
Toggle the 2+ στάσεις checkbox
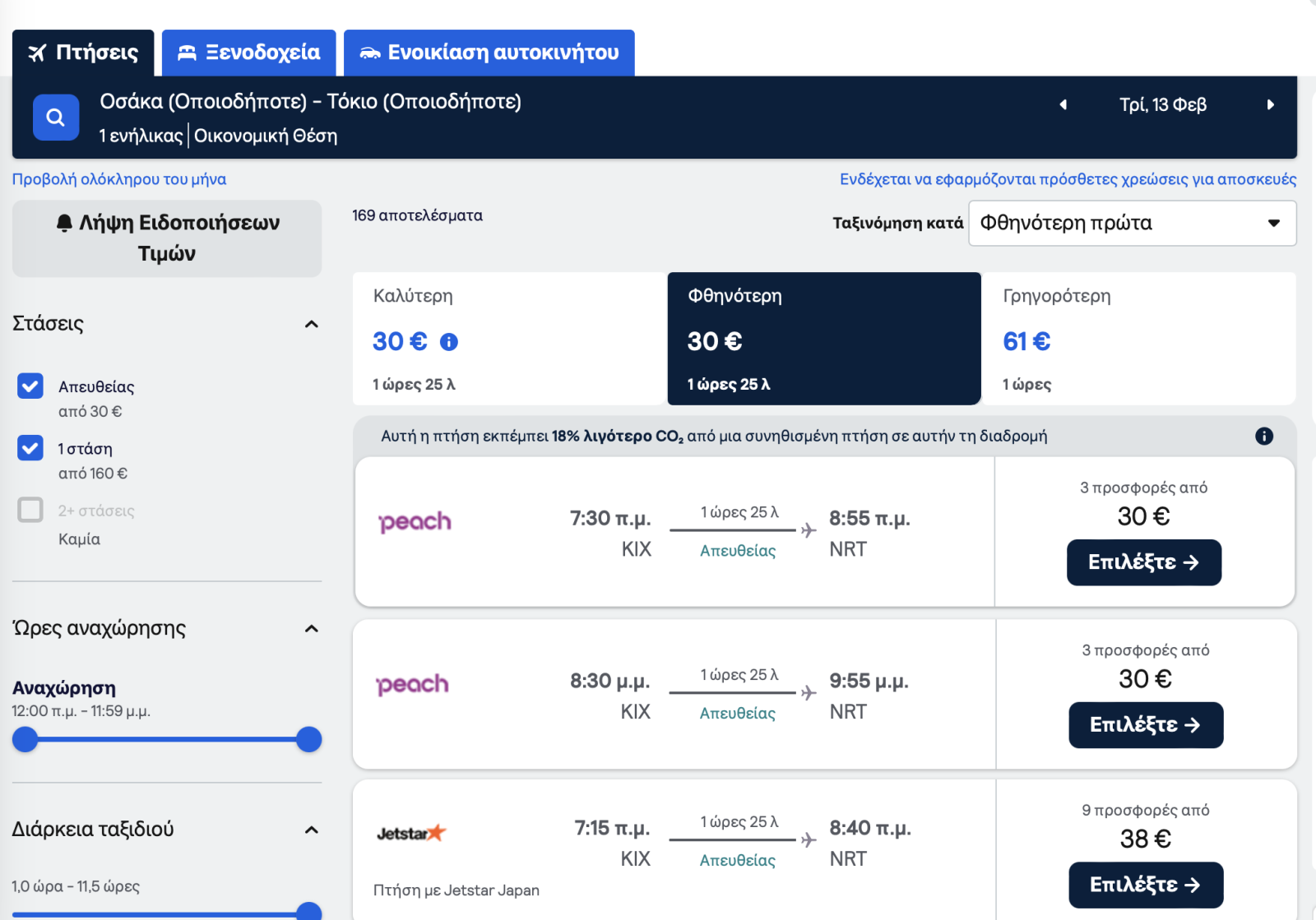click(30, 510)
